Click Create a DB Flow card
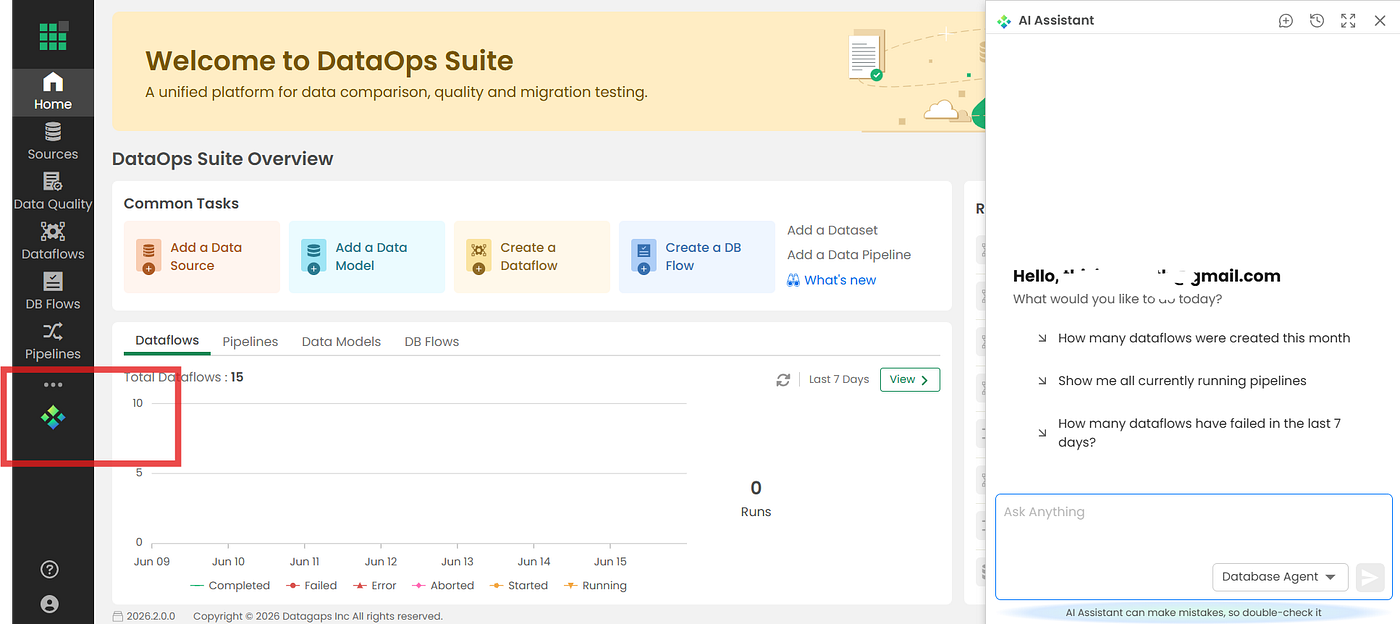 697,257
